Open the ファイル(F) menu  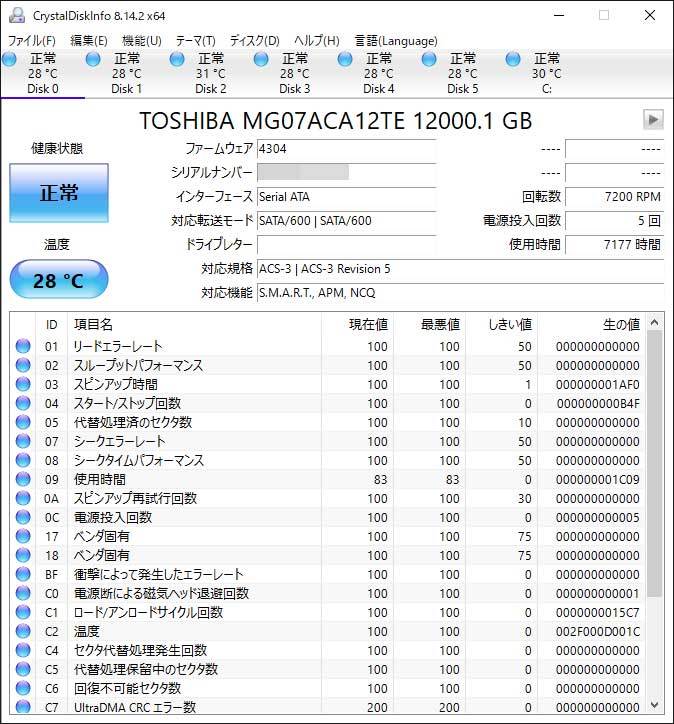[32, 41]
